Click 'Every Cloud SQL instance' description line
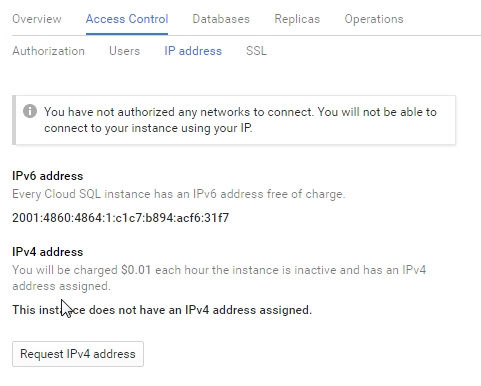Screen dimensions: 481x386 pos(179,194)
